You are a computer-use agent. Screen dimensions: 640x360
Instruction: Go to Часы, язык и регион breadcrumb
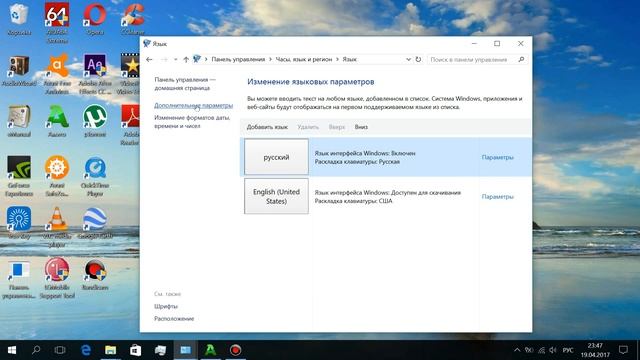pos(304,59)
